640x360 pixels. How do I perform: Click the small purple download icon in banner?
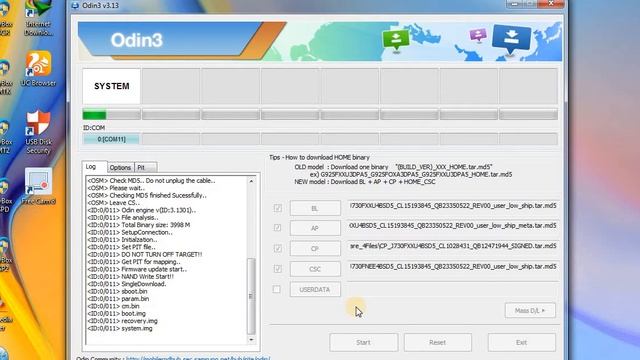click(x=478, y=36)
